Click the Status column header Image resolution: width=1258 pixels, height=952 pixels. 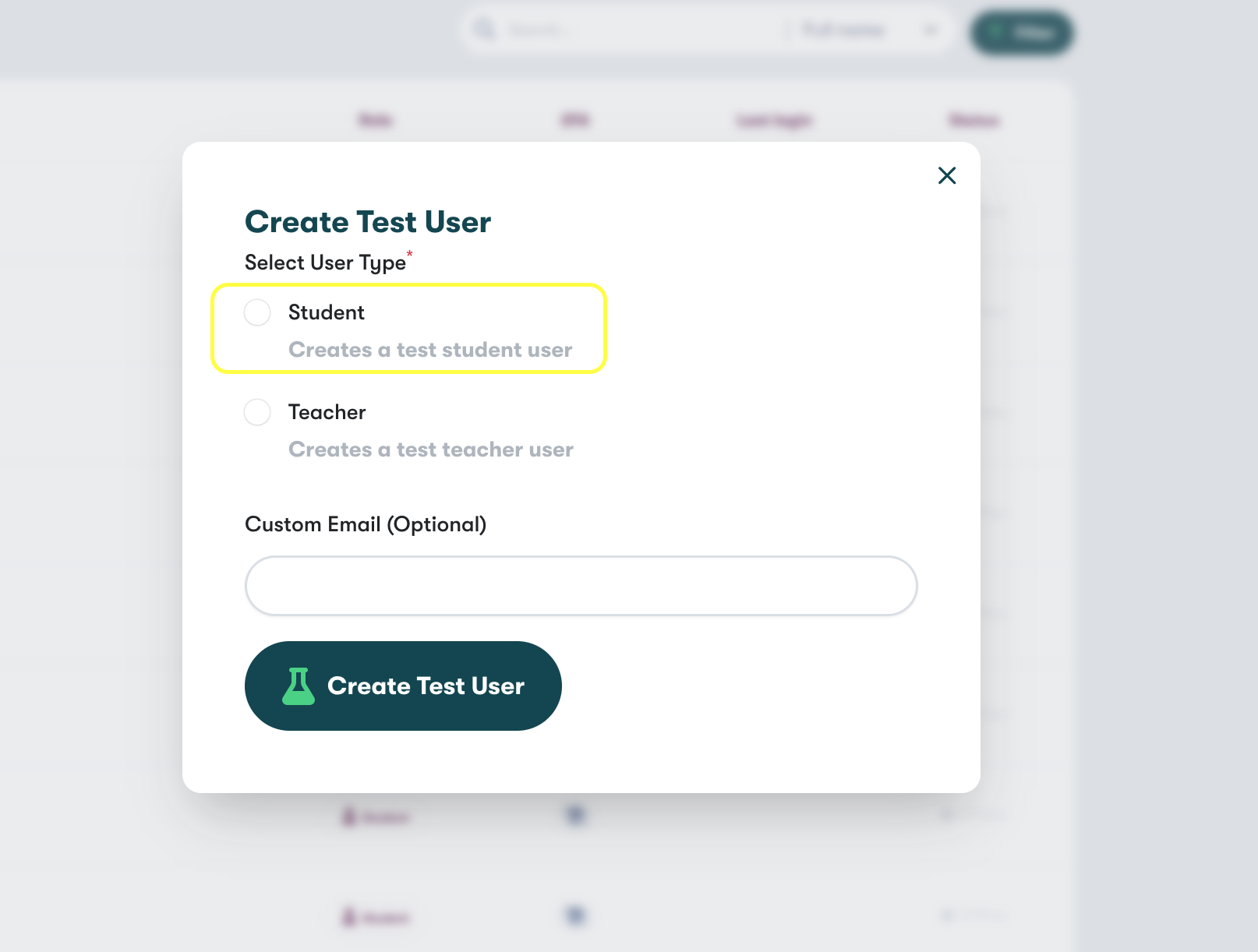point(974,120)
